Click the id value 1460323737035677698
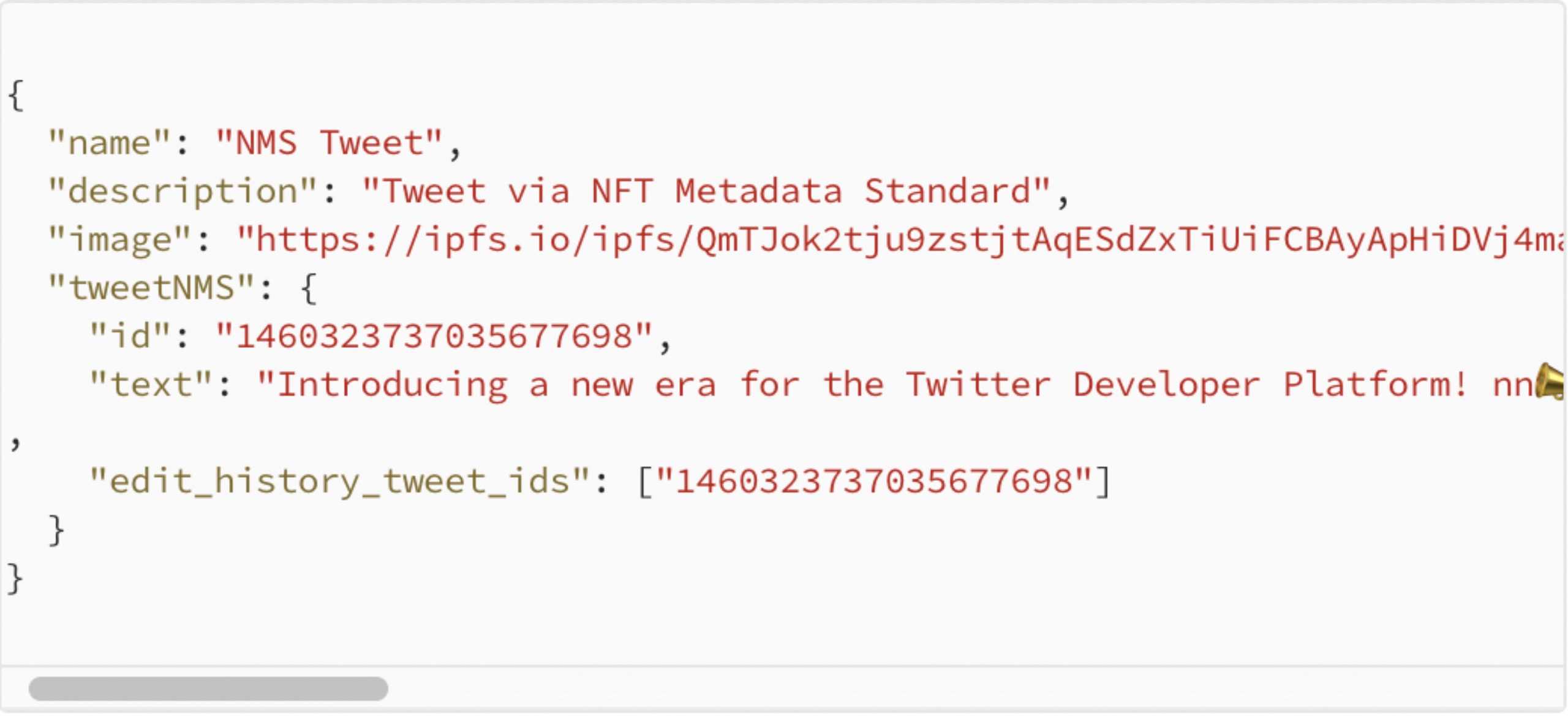Viewport: 1568px width, 716px height. click(434, 337)
